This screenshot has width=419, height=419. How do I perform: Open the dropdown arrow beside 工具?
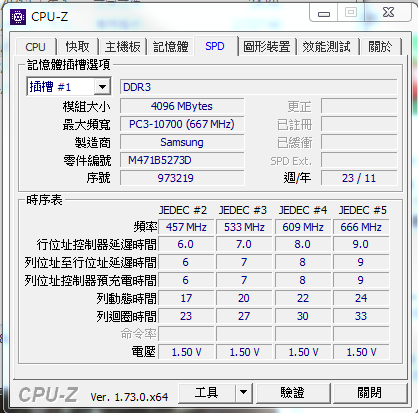coord(244,393)
